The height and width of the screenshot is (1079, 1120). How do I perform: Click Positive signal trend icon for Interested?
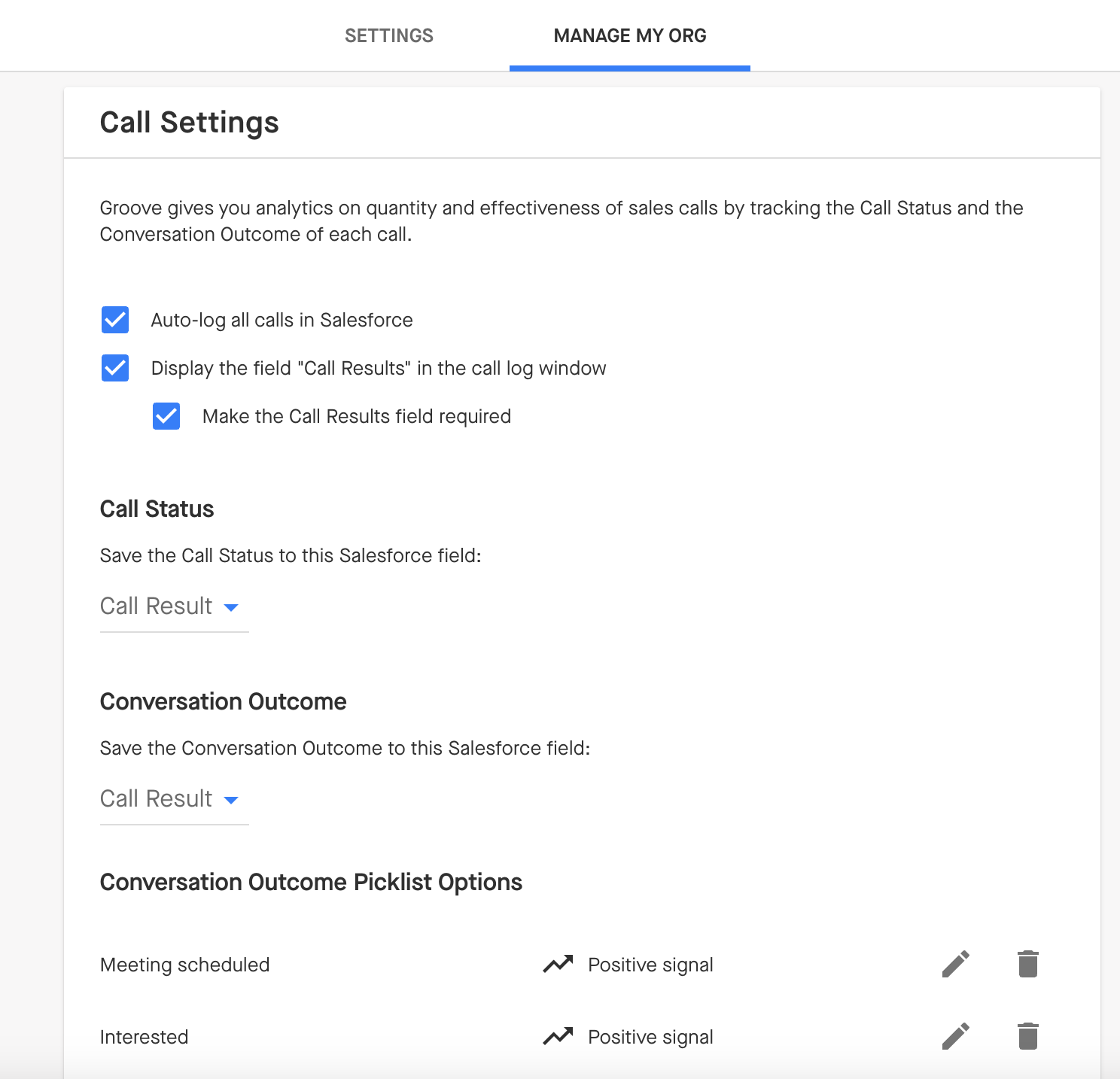point(558,1036)
